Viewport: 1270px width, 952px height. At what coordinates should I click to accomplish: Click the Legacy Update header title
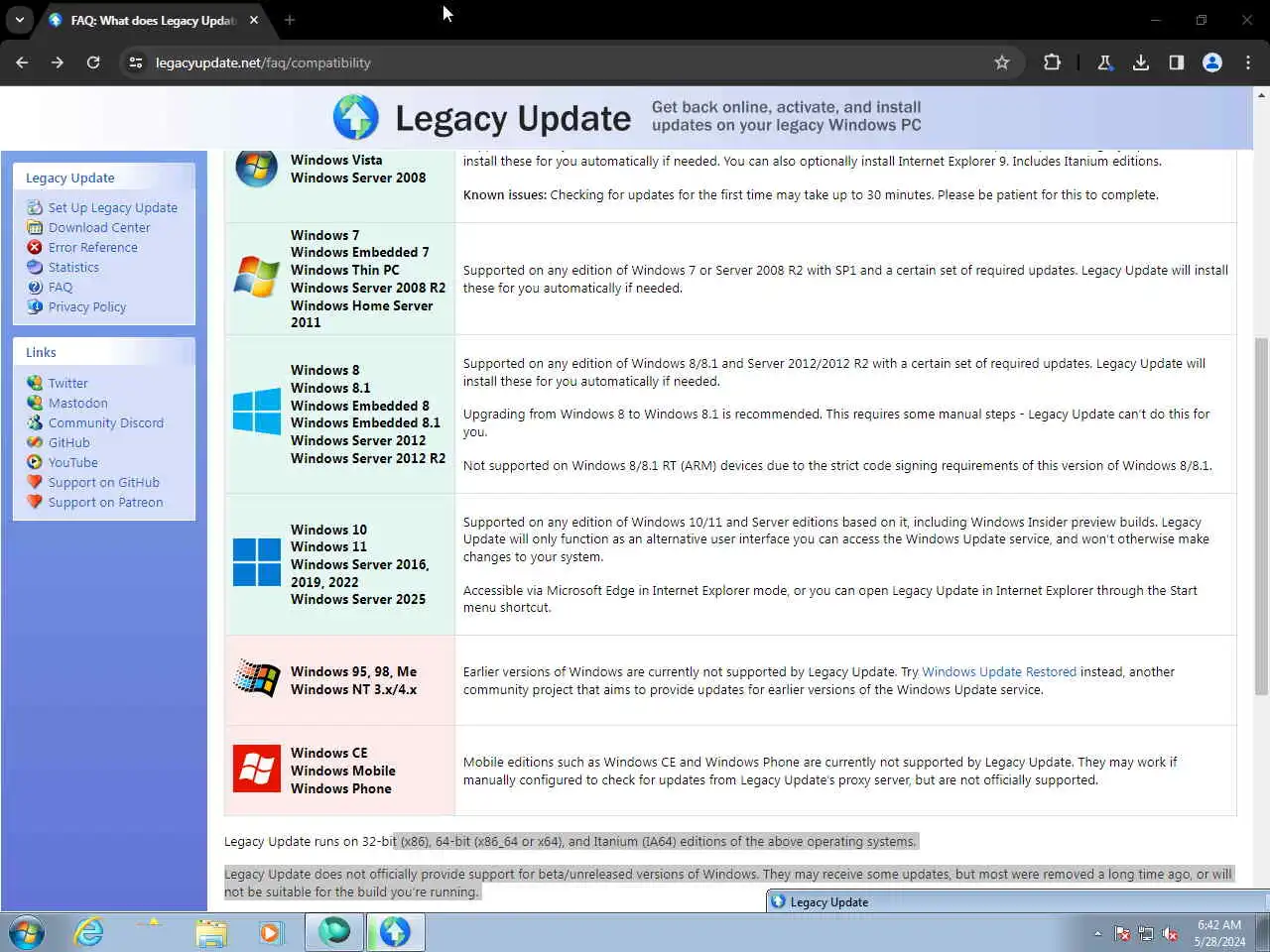pyautogui.click(x=513, y=118)
